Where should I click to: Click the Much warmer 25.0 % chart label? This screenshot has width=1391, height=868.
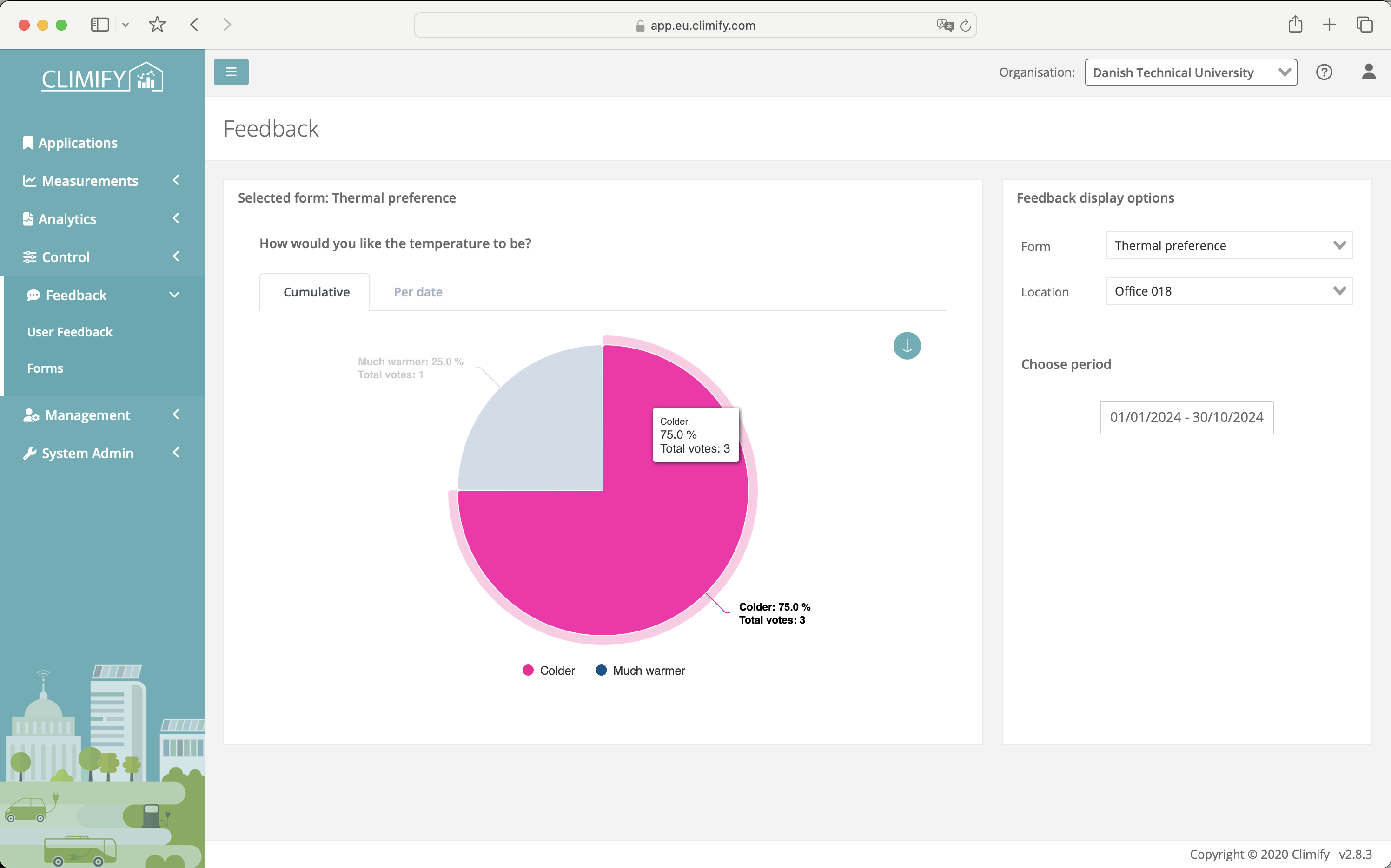click(410, 368)
